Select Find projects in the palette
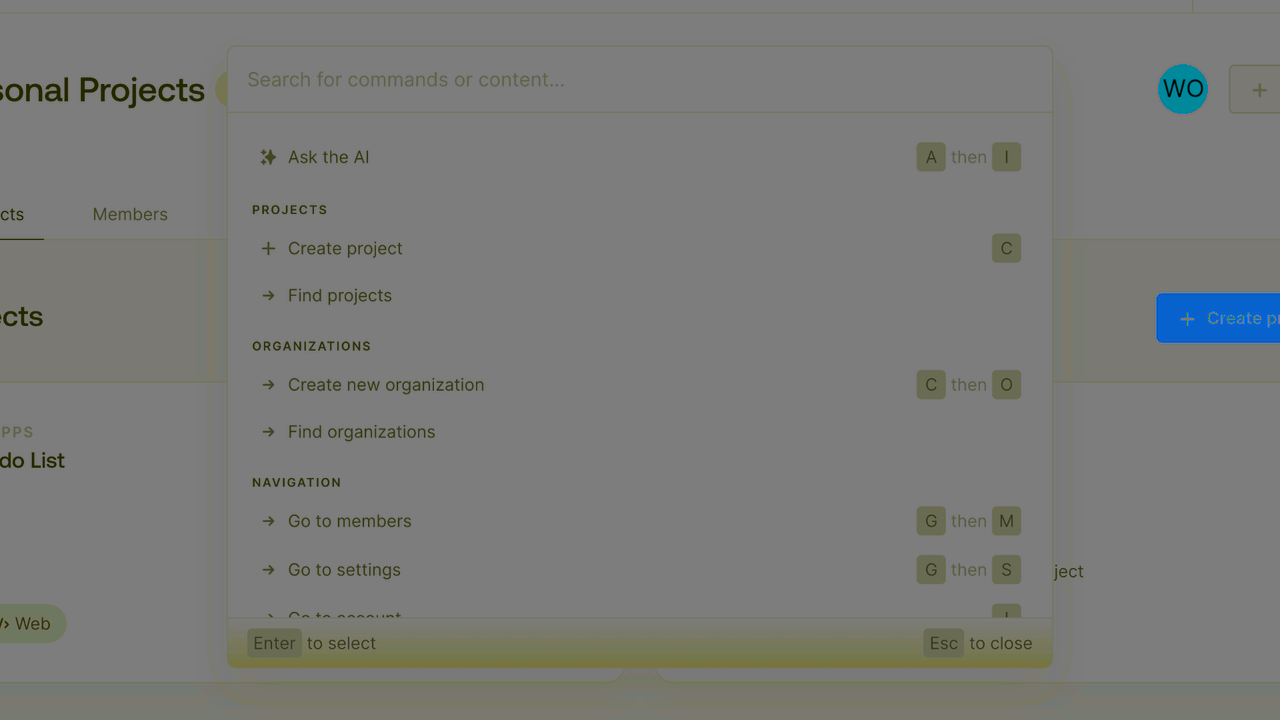 click(340, 296)
